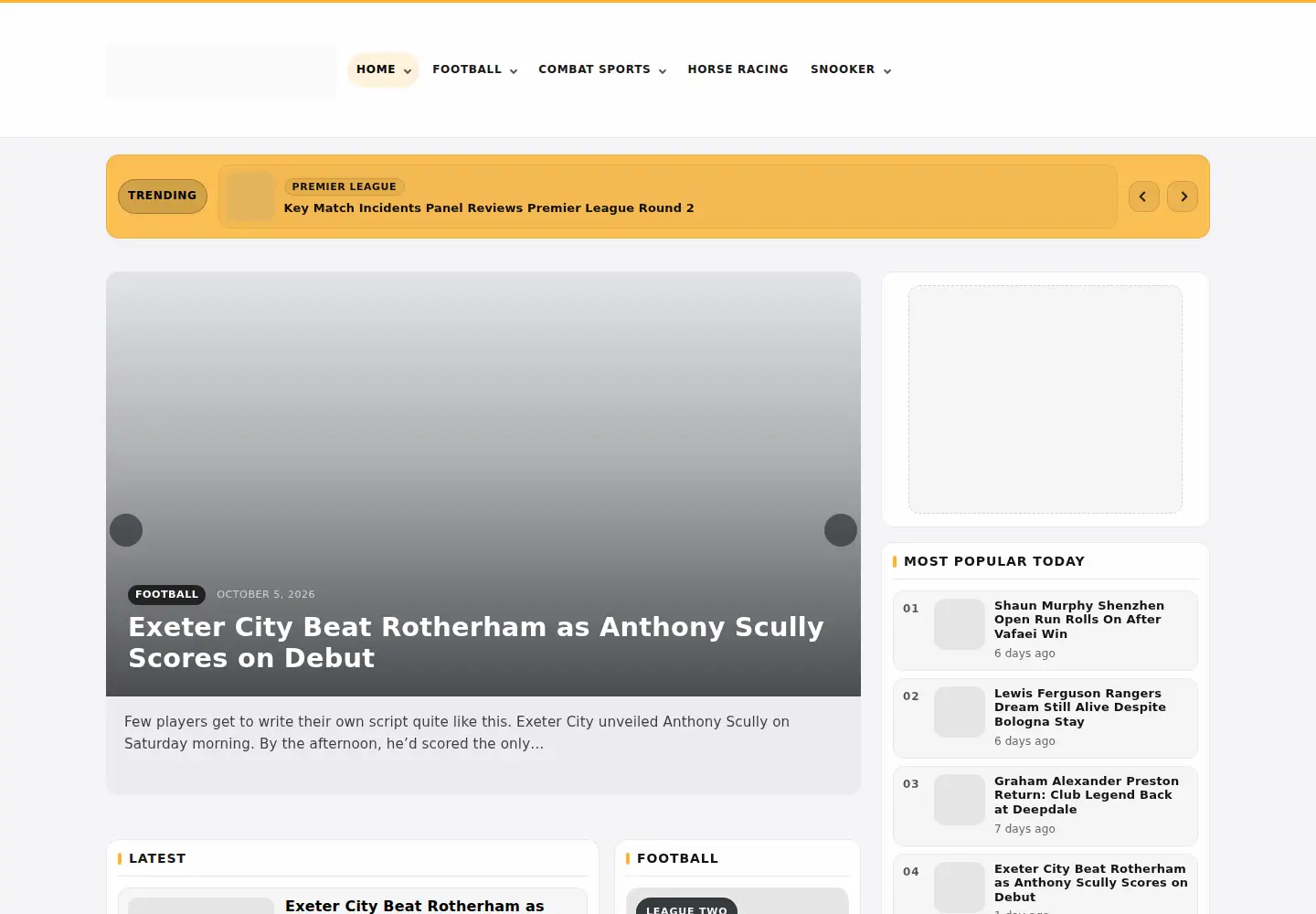Screen dimensions: 1316x914
Task: Click the Football section heading
Action: (x=677, y=858)
